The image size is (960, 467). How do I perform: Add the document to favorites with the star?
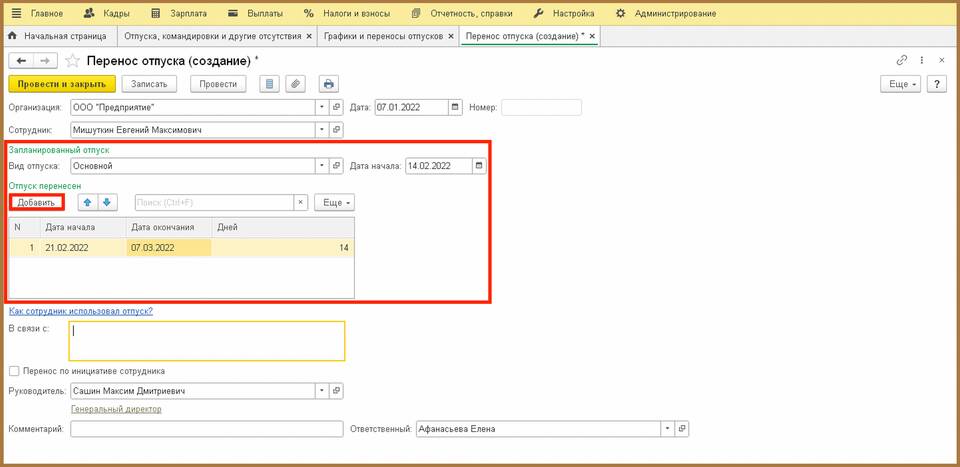[x=74, y=61]
